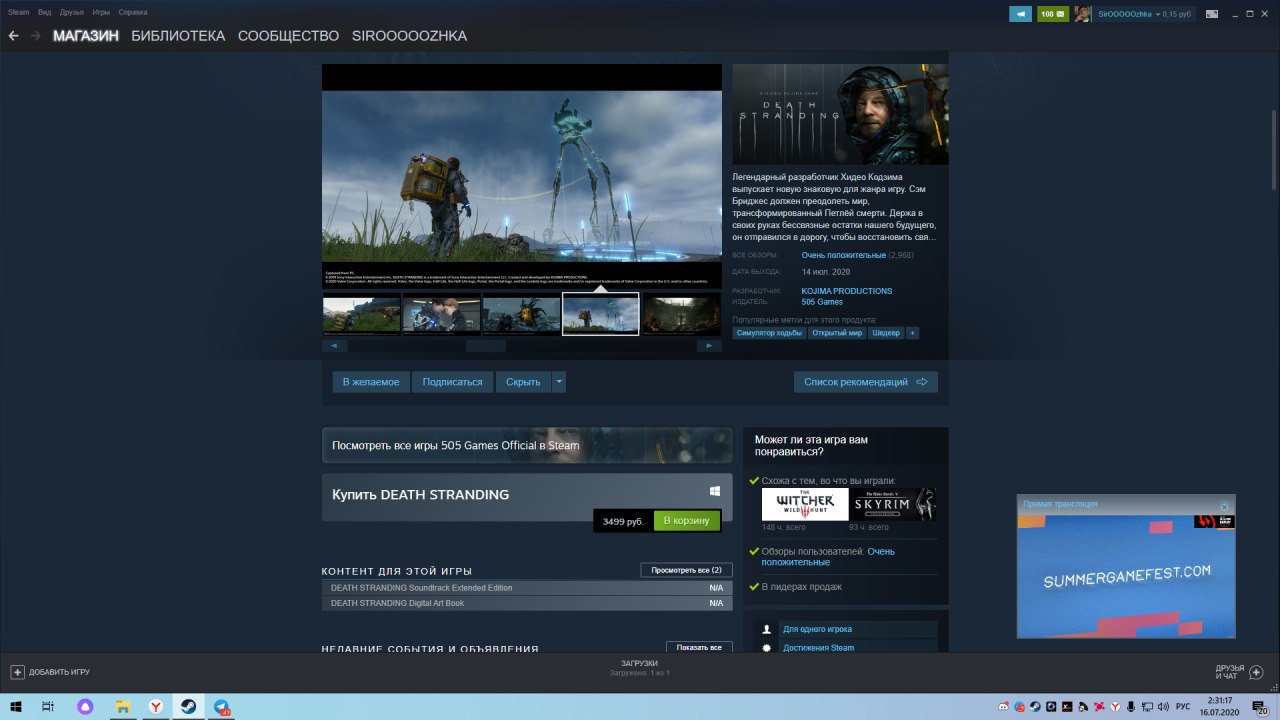
Task: Click the screenshot strip scrollbar handle
Action: point(486,346)
